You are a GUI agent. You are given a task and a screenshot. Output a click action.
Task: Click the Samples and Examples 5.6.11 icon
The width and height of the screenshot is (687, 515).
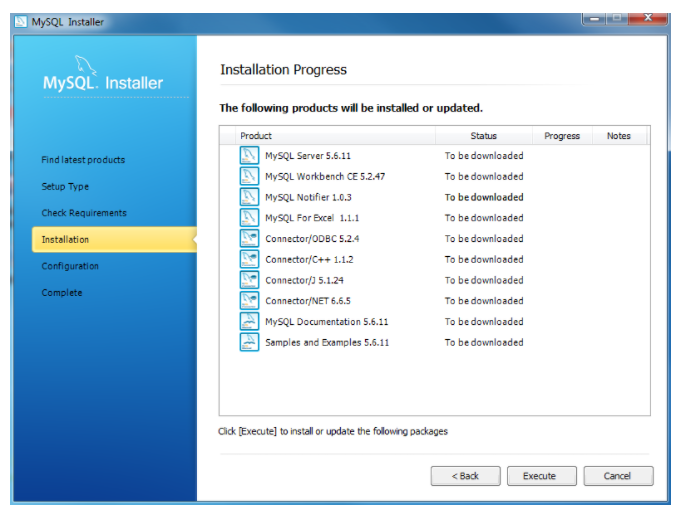point(249,342)
